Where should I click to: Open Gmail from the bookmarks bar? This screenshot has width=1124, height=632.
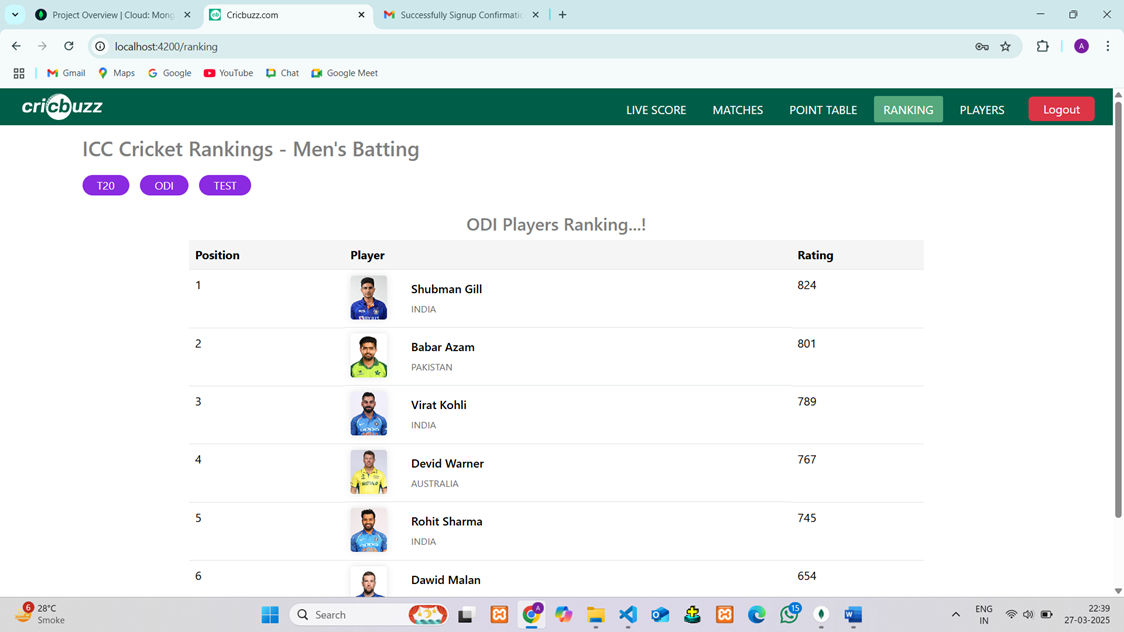click(x=65, y=72)
